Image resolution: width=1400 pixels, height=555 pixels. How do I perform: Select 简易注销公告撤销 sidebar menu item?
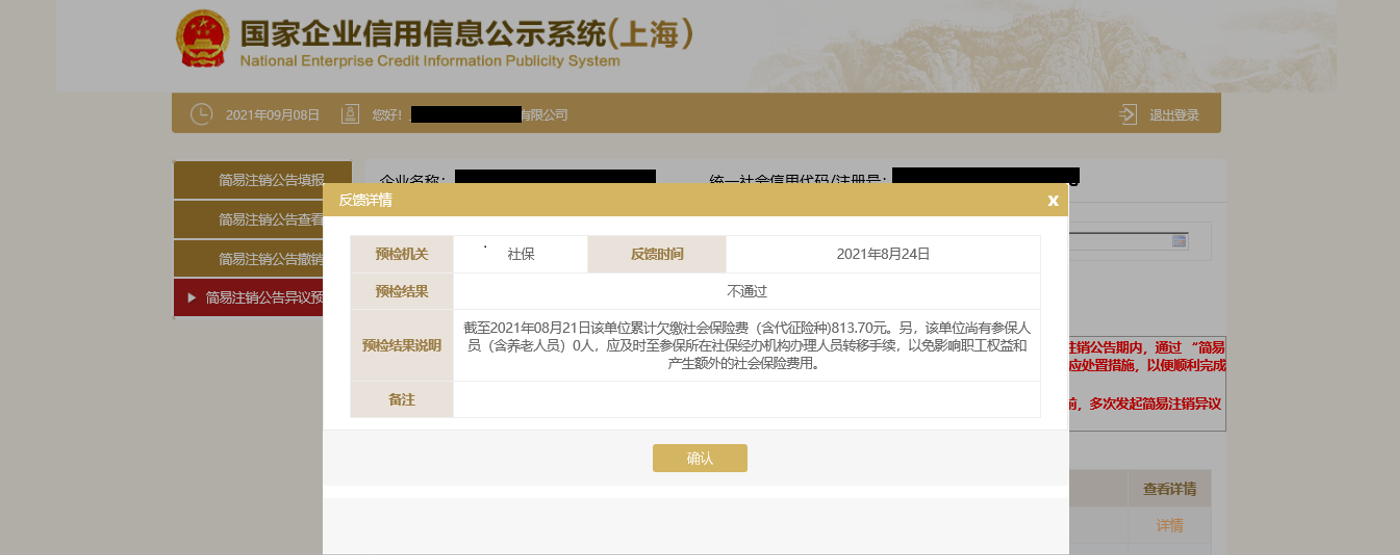click(x=270, y=259)
